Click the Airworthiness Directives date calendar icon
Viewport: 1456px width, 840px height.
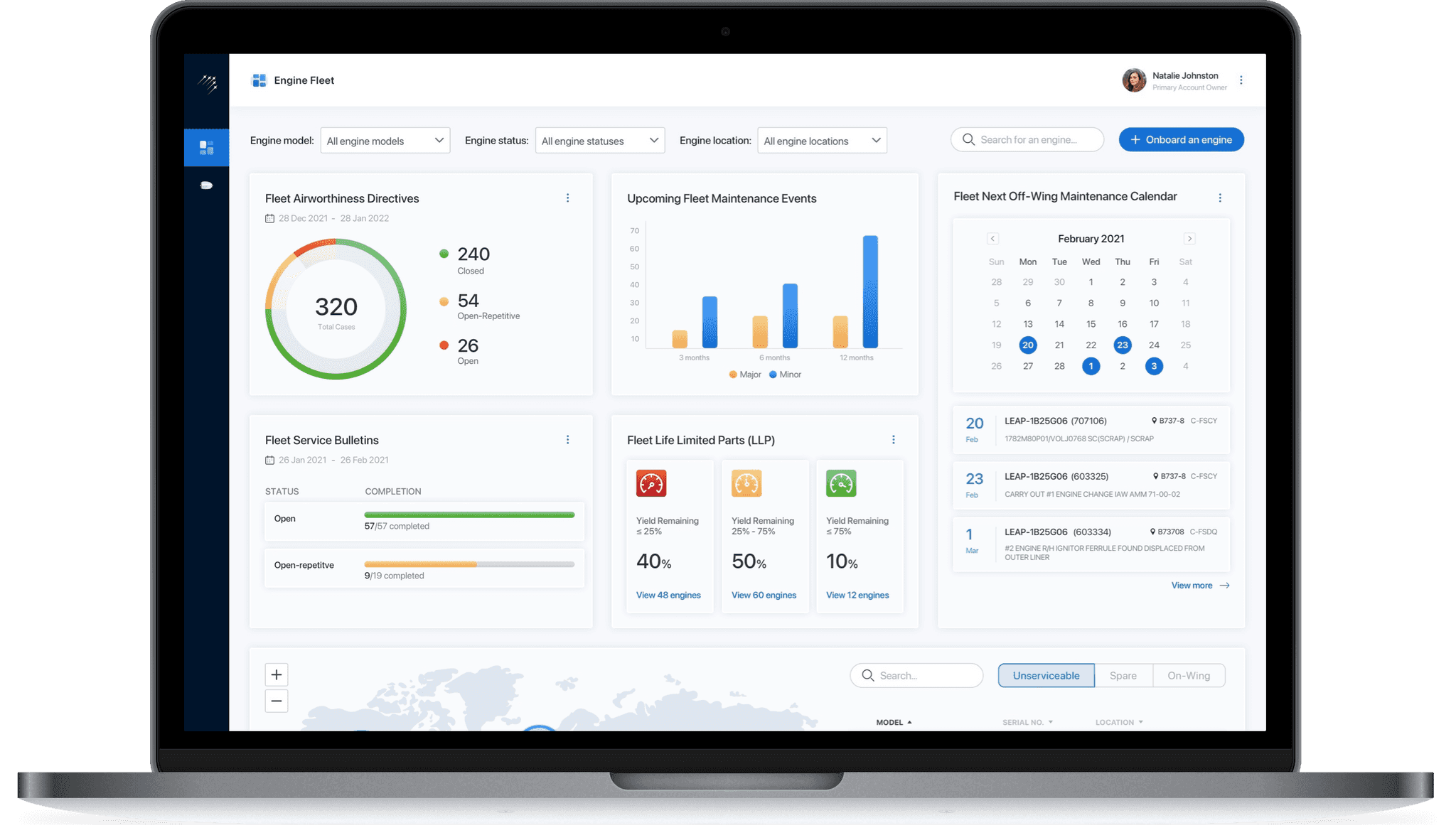tap(269, 219)
